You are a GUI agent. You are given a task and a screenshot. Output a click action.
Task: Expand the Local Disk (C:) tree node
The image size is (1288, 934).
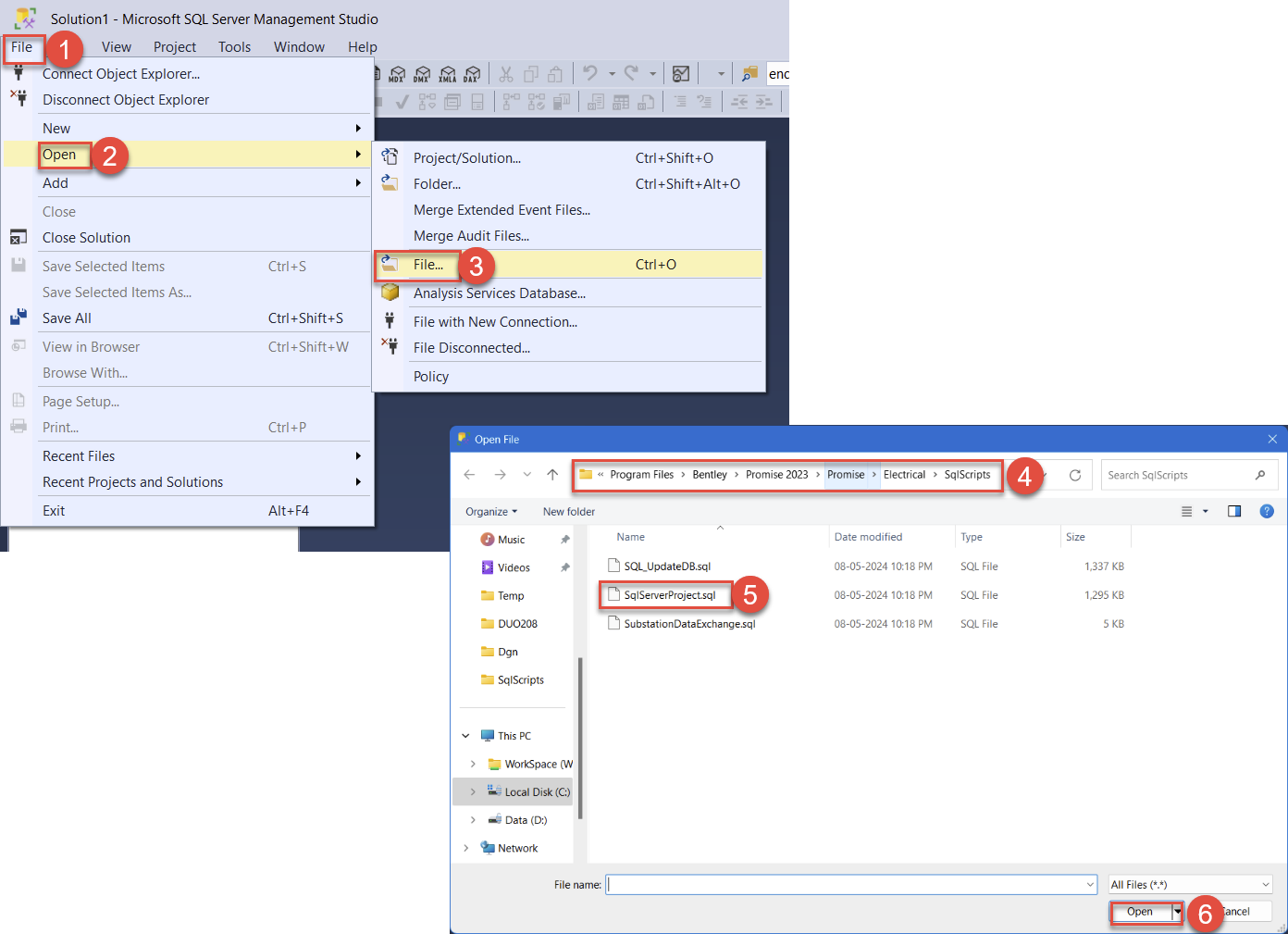coord(473,792)
